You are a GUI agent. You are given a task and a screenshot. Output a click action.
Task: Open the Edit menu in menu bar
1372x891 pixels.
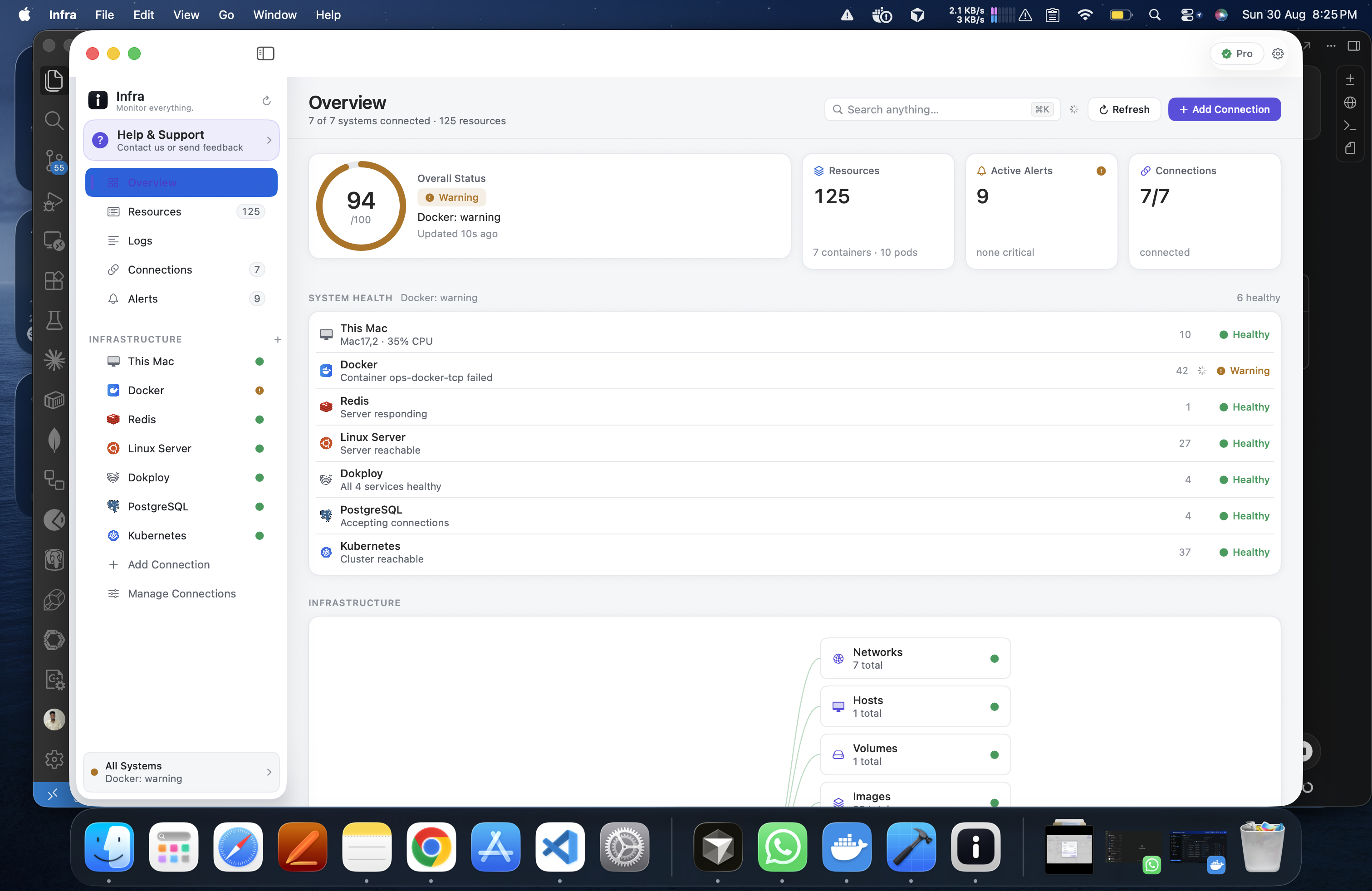click(x=143, y=15)
